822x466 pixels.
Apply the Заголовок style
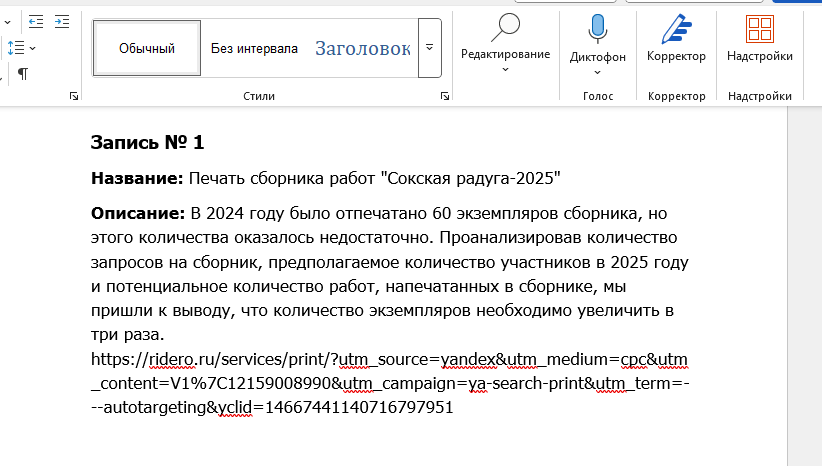[x=363, y=48]
